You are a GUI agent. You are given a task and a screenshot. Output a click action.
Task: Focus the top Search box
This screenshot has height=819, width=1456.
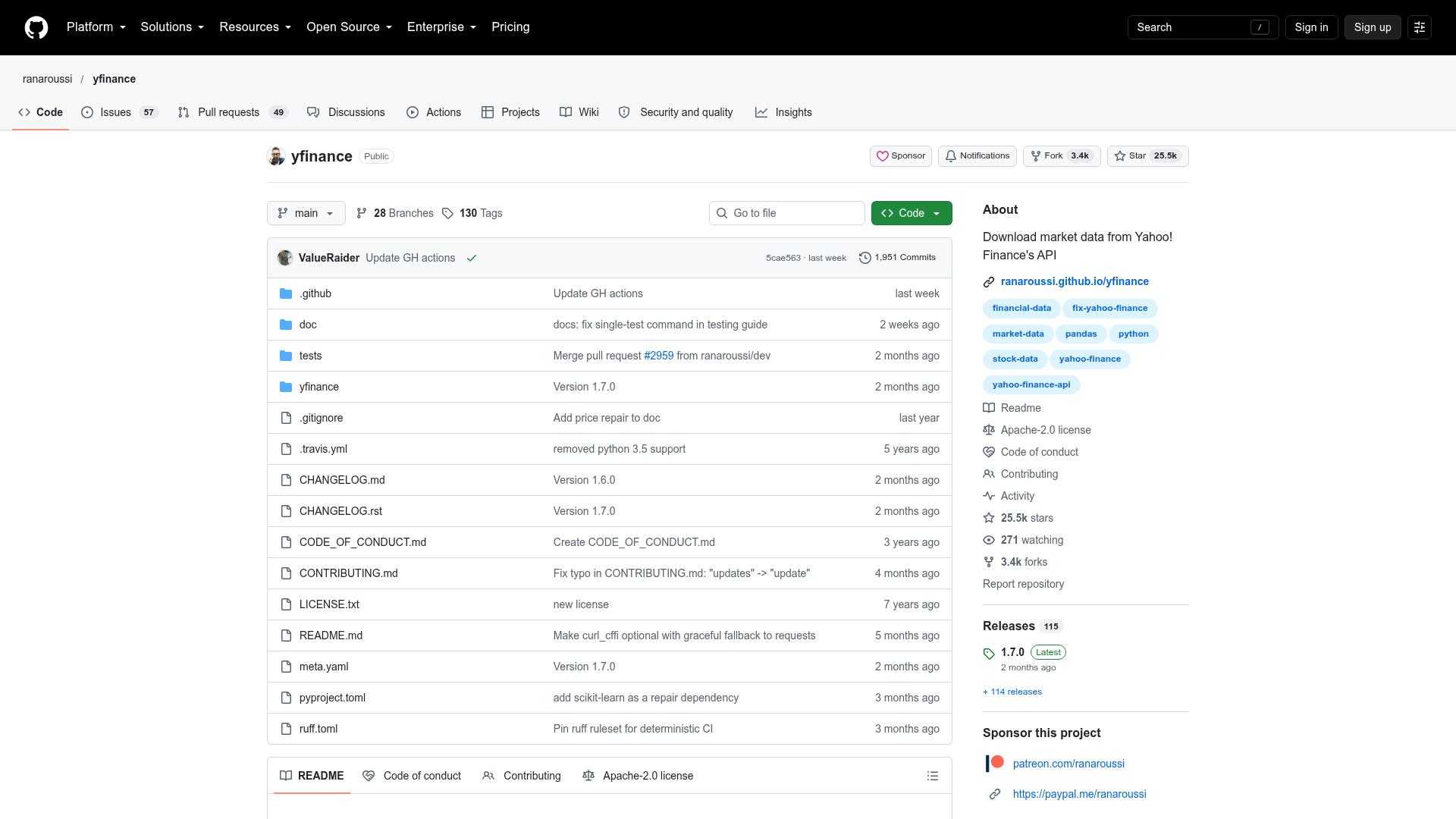click(1203, 27)
